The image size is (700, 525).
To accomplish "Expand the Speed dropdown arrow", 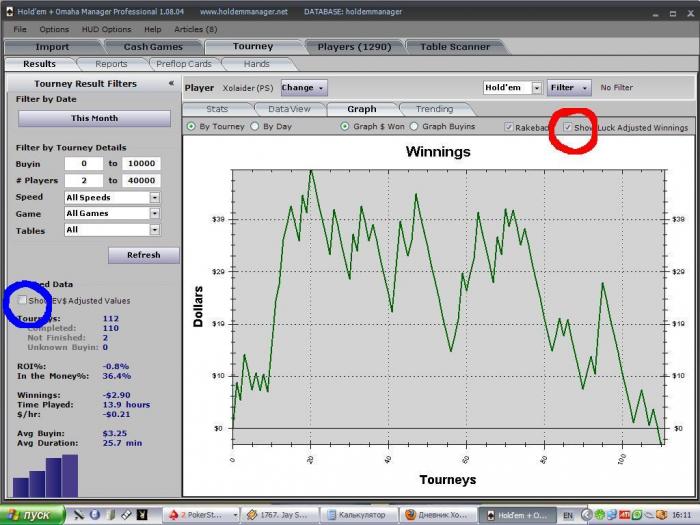I will coord(154,197).
